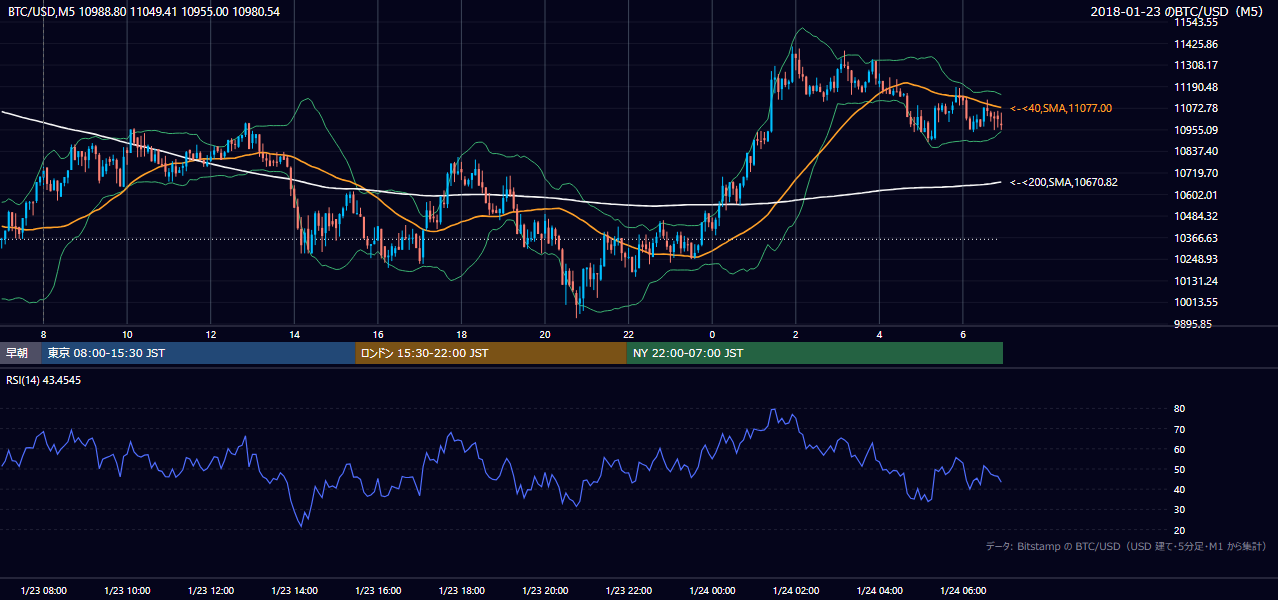The image size is (1278, 600).
Task: Click price axis value 10013.55
Action: tap(1196, 302)
